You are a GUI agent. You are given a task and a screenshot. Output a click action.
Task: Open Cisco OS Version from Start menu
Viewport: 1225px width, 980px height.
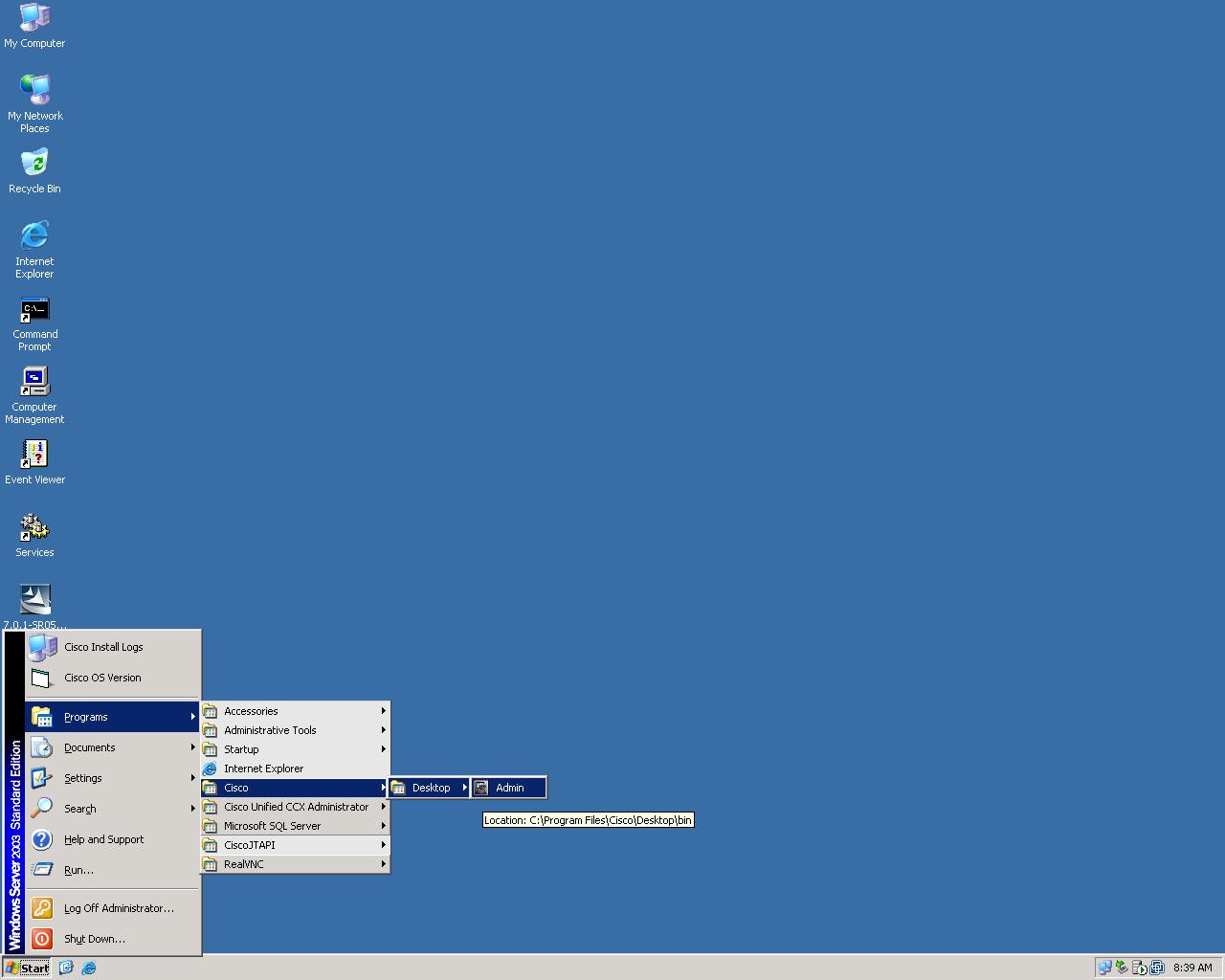113,678
